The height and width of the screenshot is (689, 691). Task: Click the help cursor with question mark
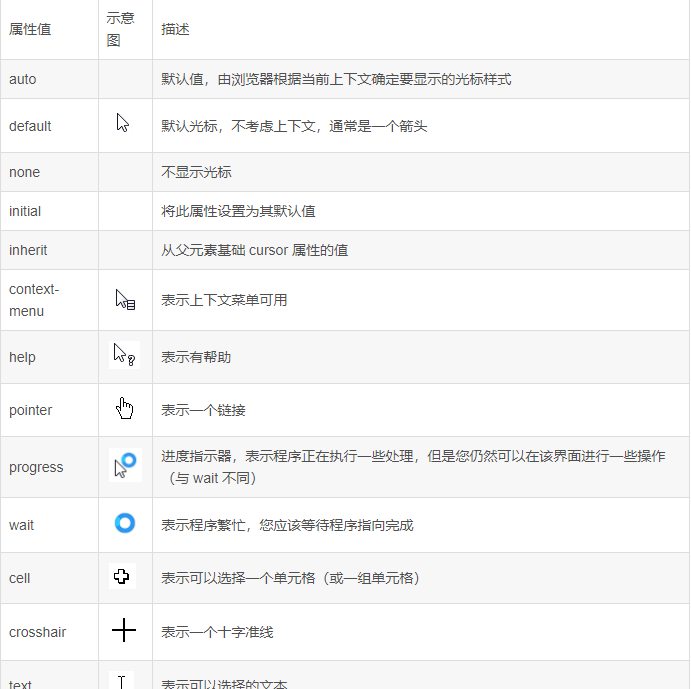tap(124, 355)
